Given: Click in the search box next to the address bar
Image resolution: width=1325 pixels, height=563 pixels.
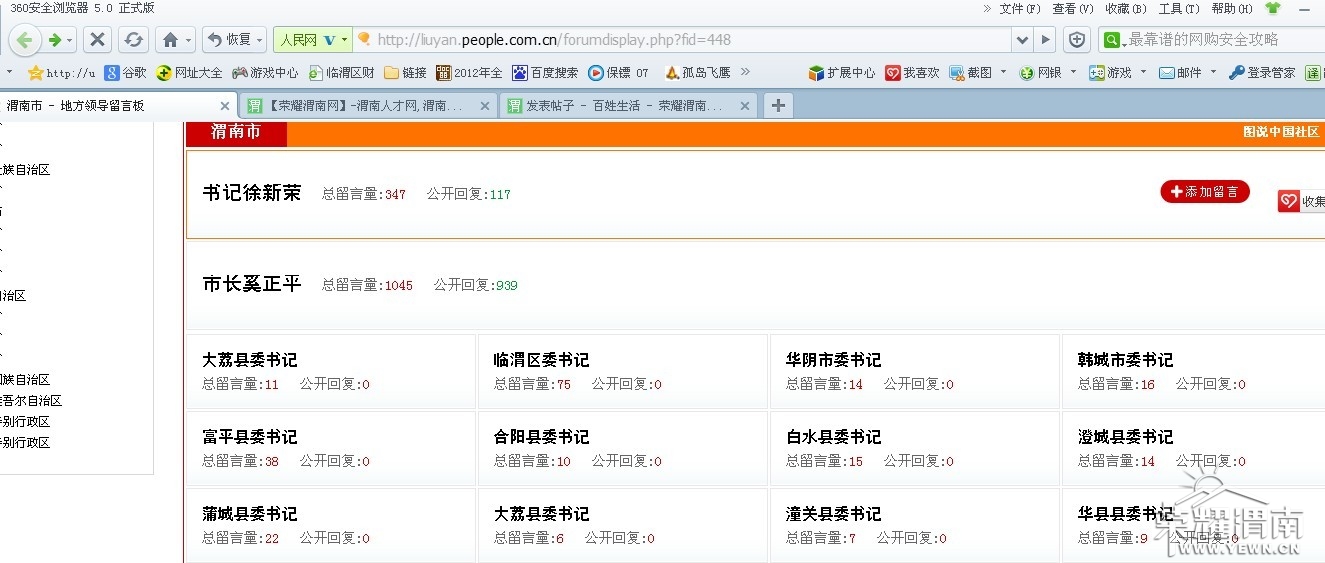Looking at the screenshot, I should (x=1222, y=40).
